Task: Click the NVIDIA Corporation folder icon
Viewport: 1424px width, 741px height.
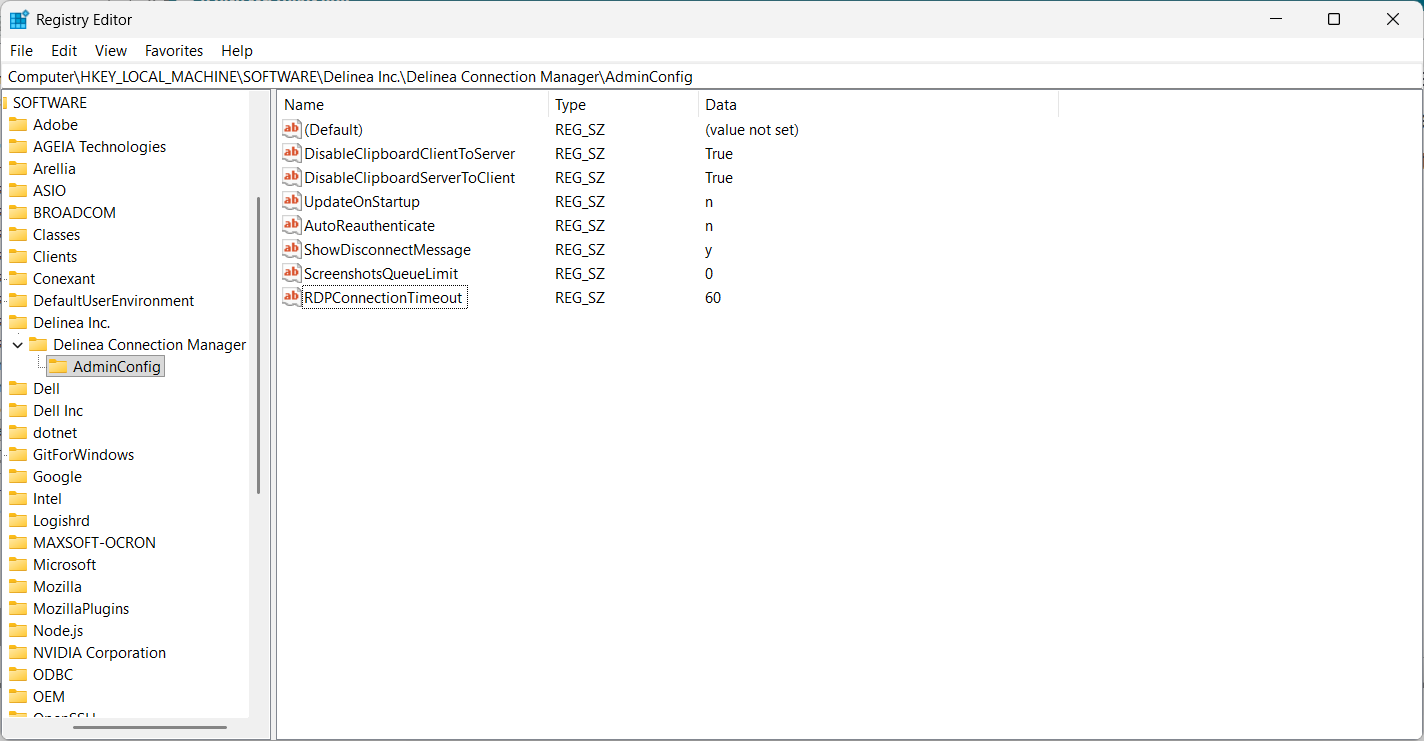Action: [18, 653]
